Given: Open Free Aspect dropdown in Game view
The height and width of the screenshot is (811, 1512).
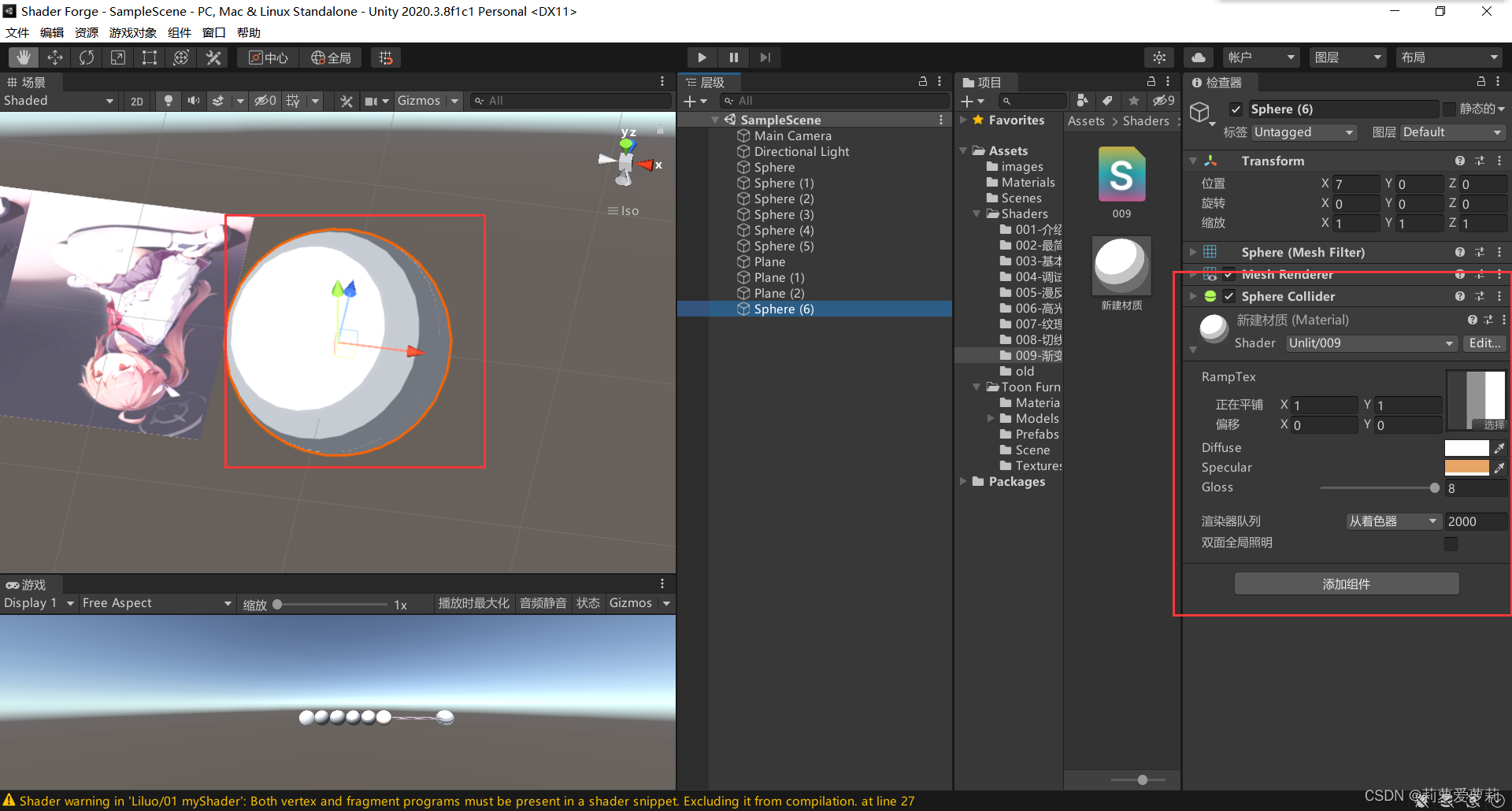Looking at the screenshot, I should (x=157, y=603).
